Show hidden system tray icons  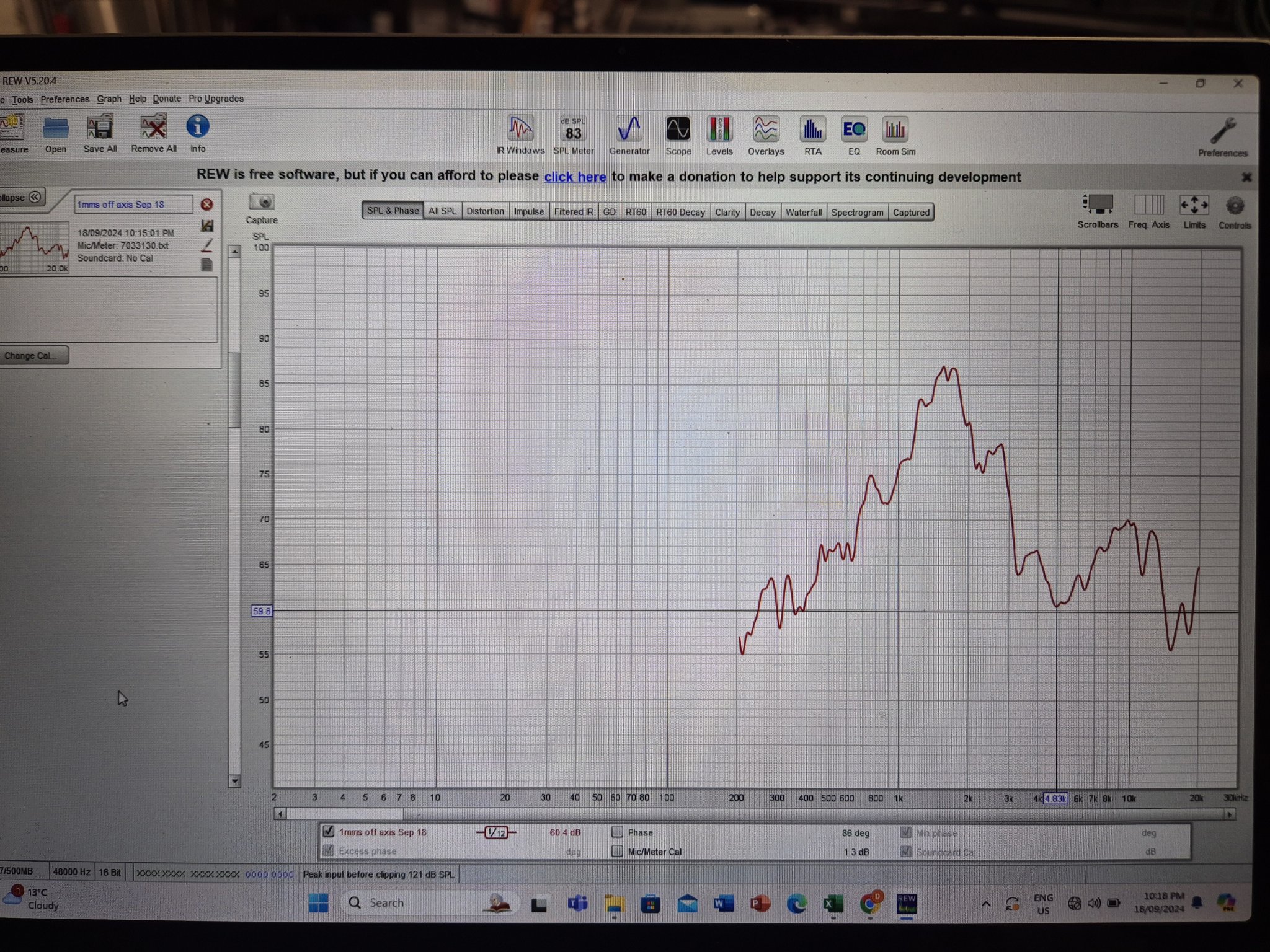tap(985, 905)
